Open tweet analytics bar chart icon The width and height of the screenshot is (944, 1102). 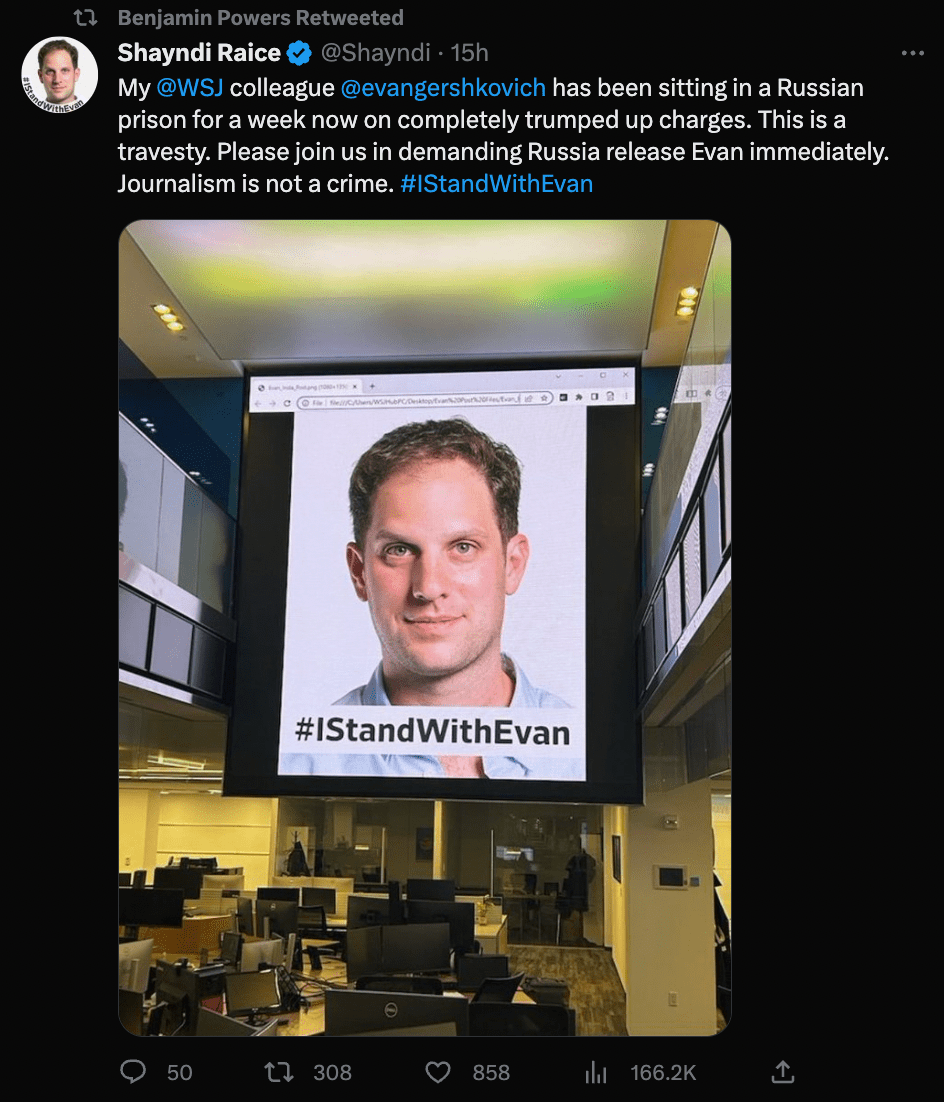[x=595, y=1072]
